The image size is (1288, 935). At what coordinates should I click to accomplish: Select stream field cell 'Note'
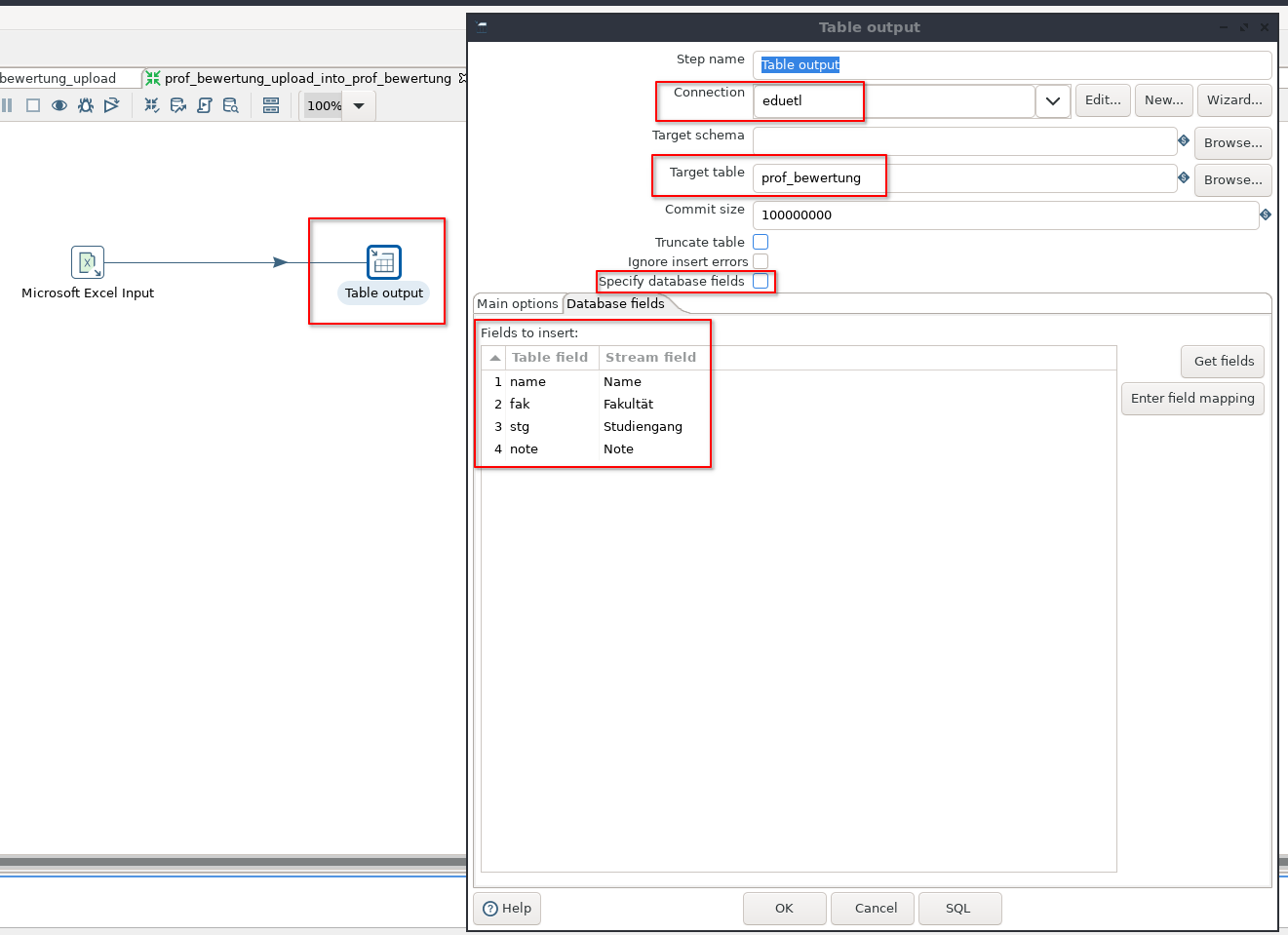(653, 449)
